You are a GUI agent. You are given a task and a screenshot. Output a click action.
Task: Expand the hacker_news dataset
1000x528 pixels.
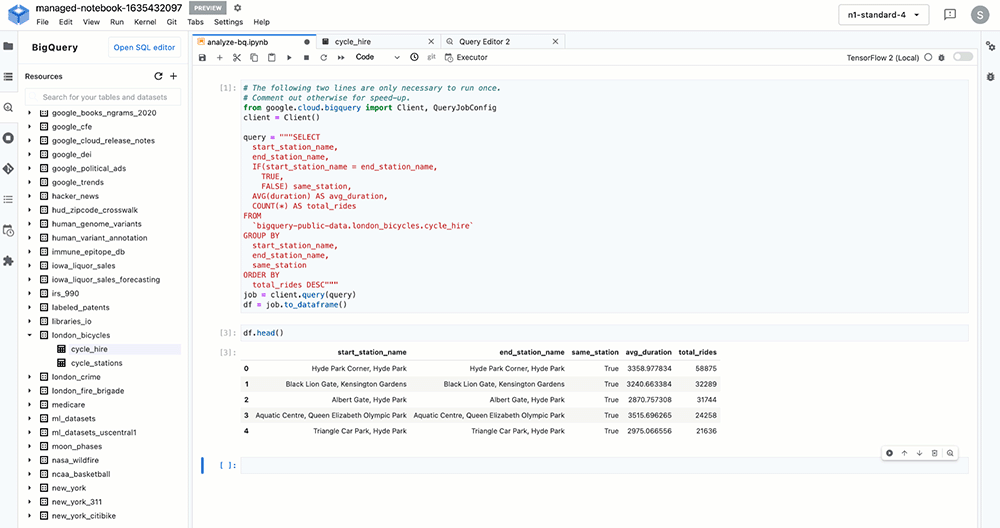tap(29, 196)
